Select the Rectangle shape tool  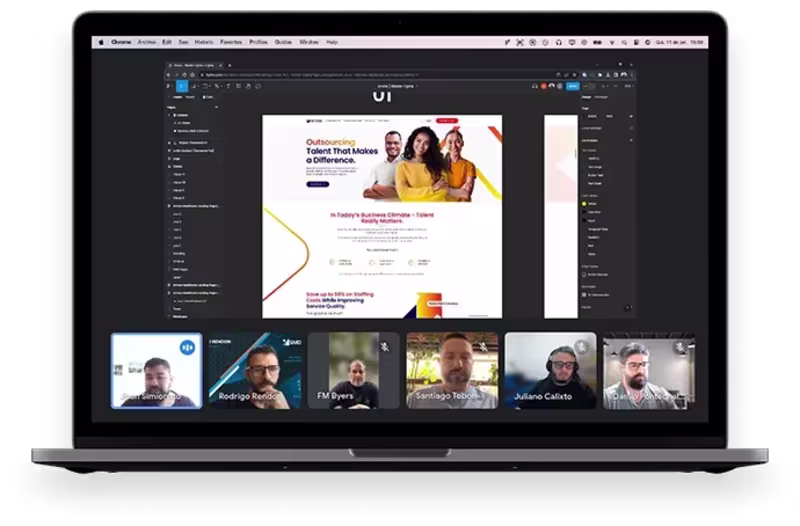pos(205,86)
